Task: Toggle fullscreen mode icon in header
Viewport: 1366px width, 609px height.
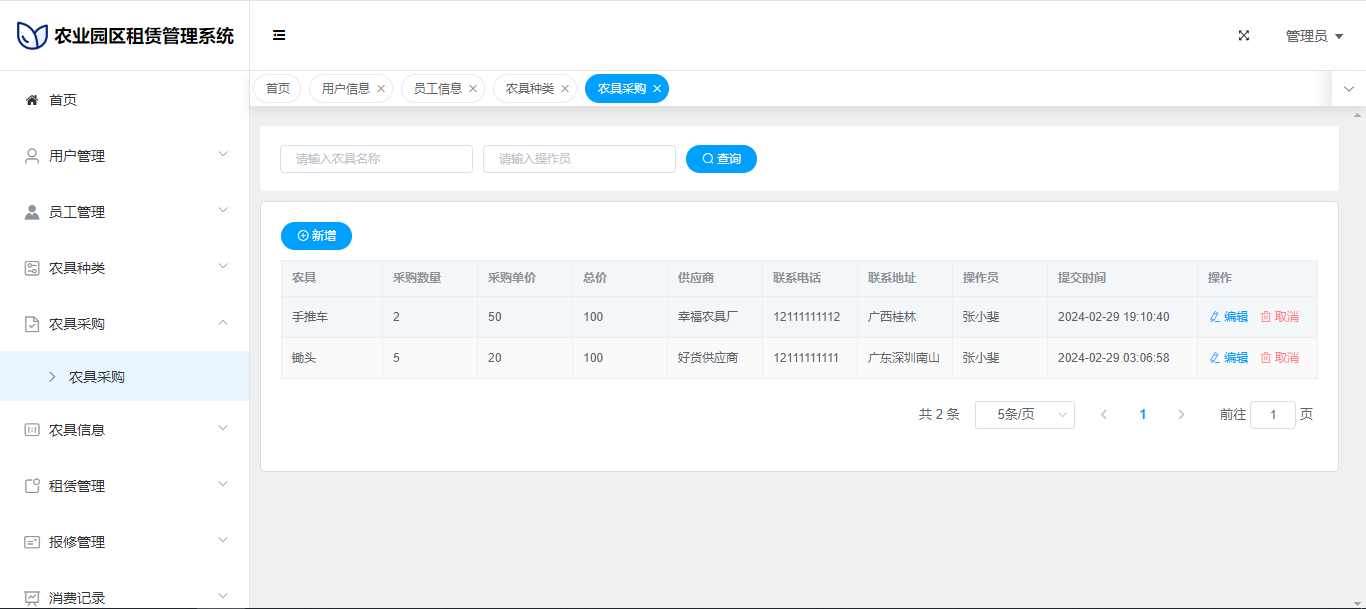Action: 1244,35
